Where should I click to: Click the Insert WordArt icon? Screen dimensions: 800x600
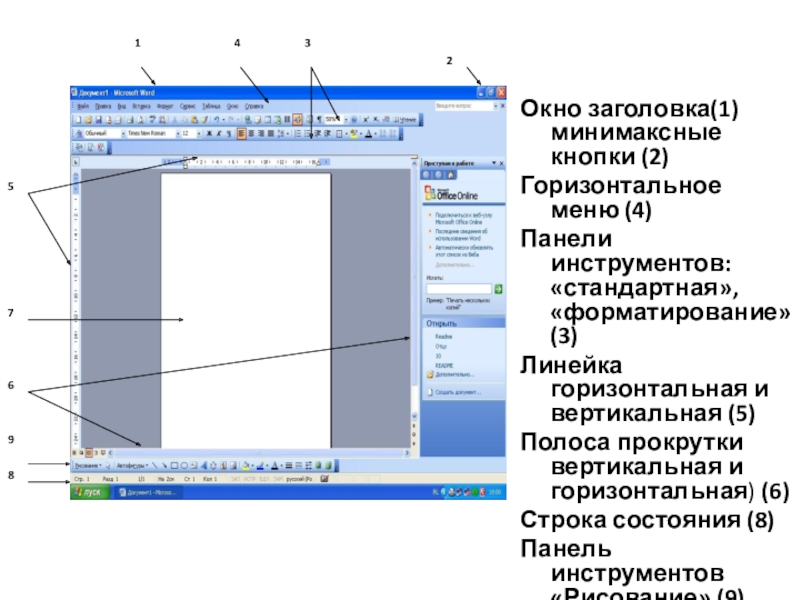pos(204,465)
